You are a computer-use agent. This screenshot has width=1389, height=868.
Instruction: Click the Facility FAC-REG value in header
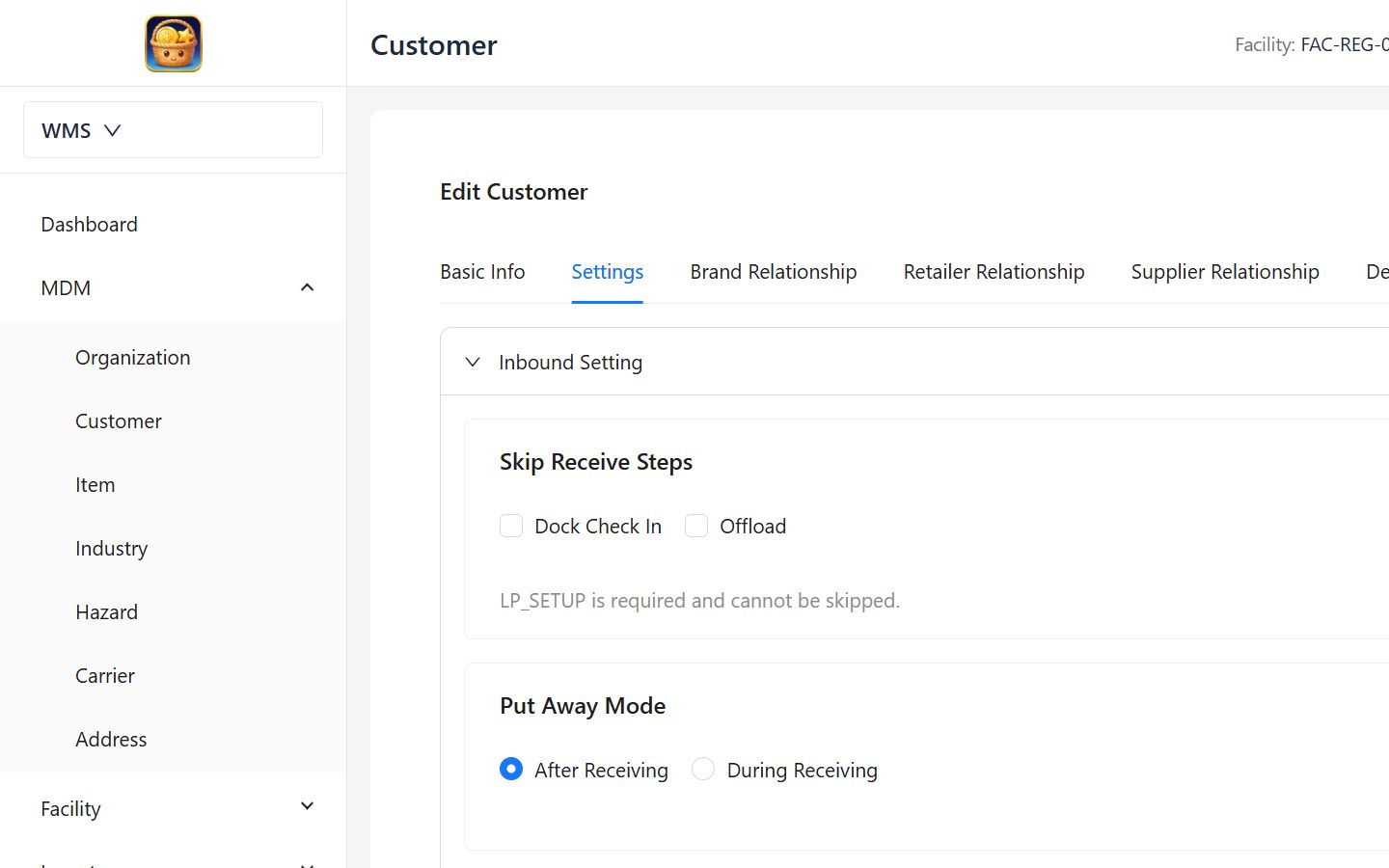click(x=1345, y=44)
